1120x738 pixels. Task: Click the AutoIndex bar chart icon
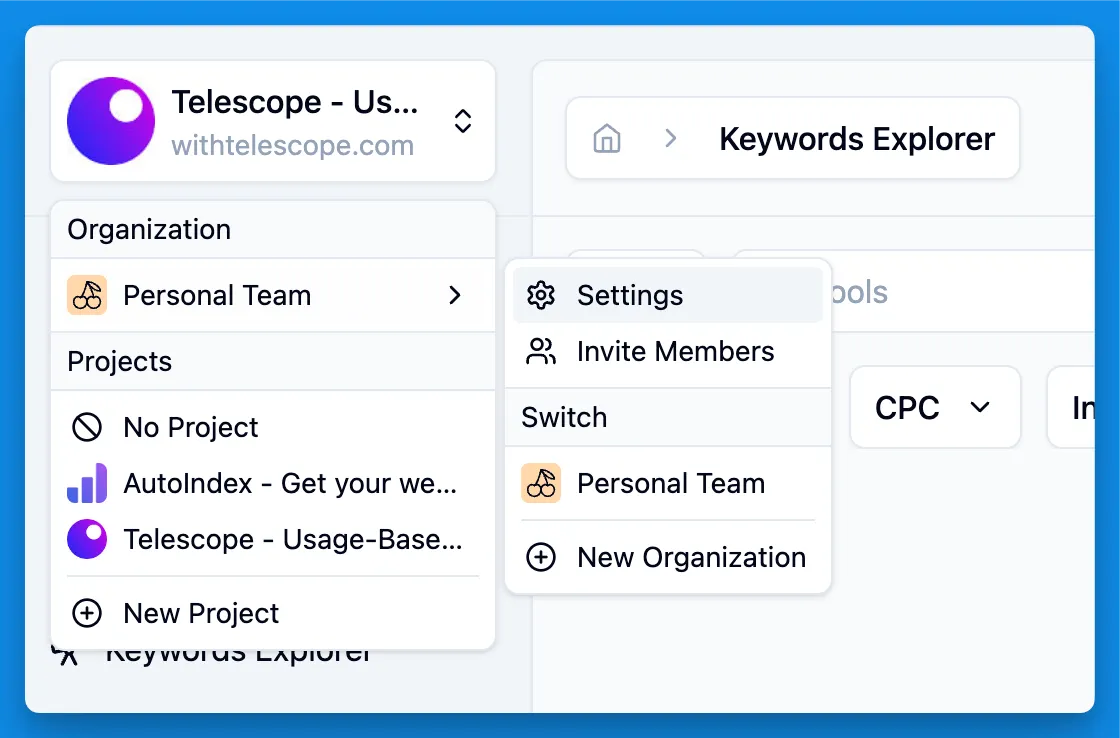87,483
